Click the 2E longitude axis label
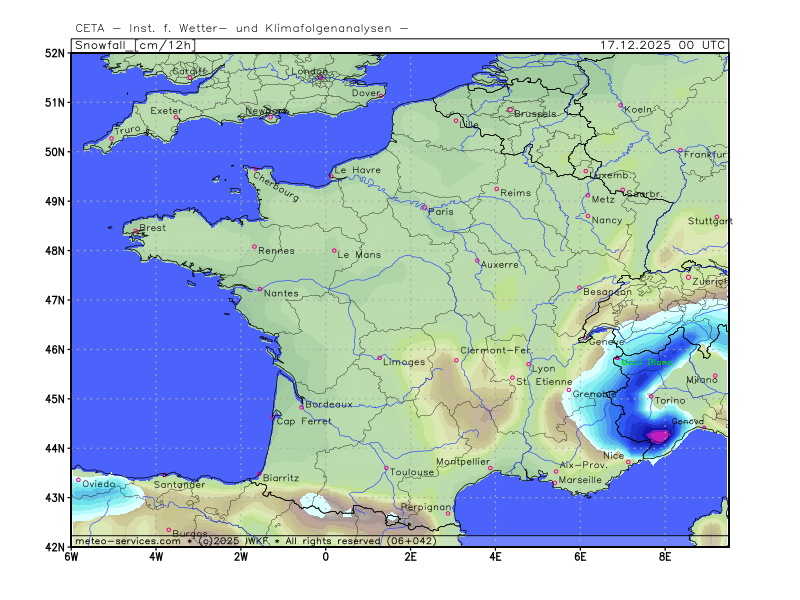800x600 pixels. (410, 556)
